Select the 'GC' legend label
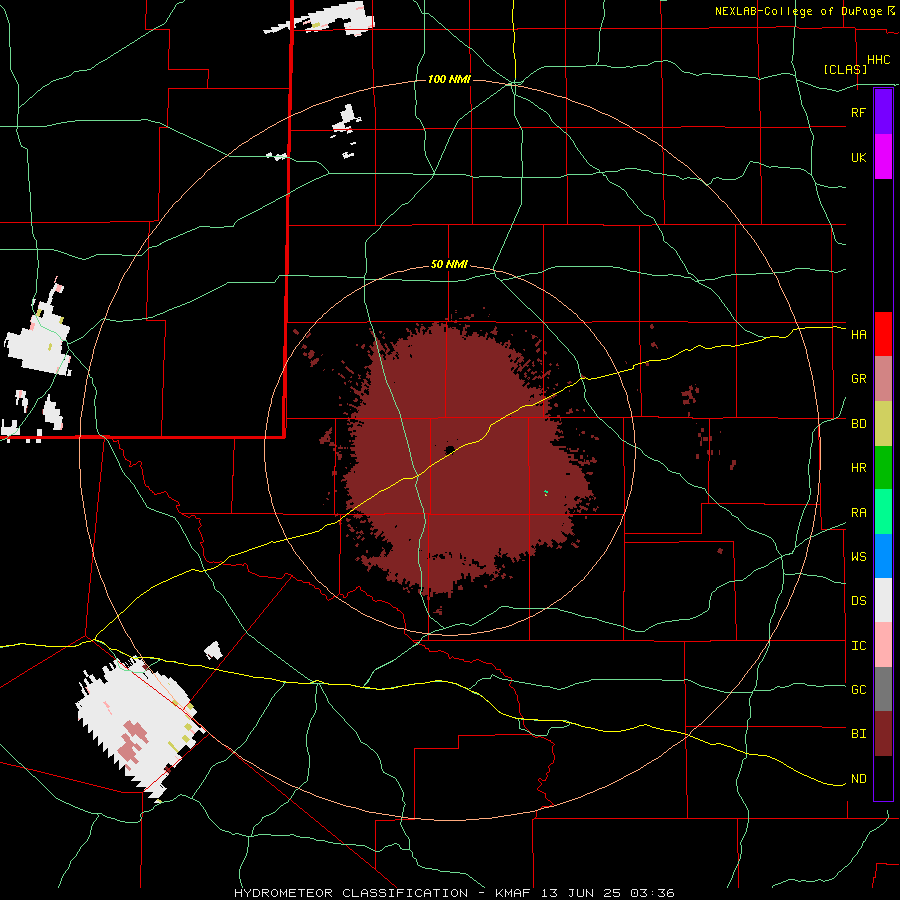This screenshot has height=900, width=900. [x=858, y=689]
